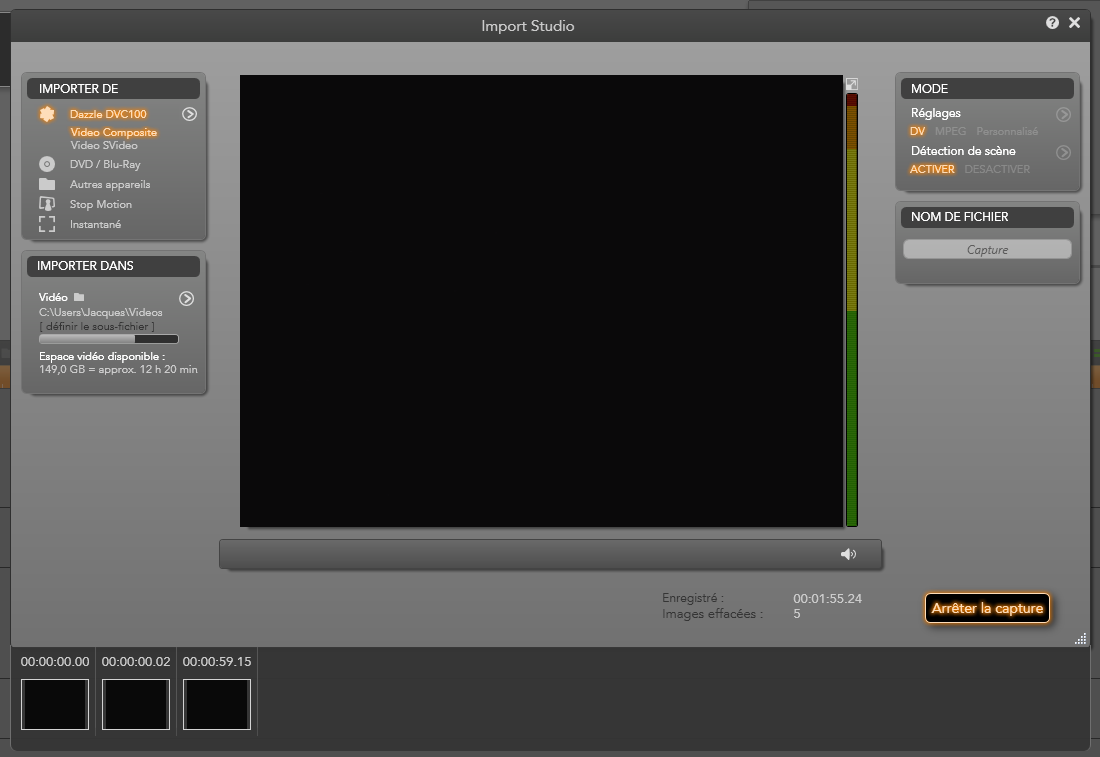The width and height of the screenshot is (1100, 757).
Task: Open the Import Studio help icon
Action: [1052, 23]
